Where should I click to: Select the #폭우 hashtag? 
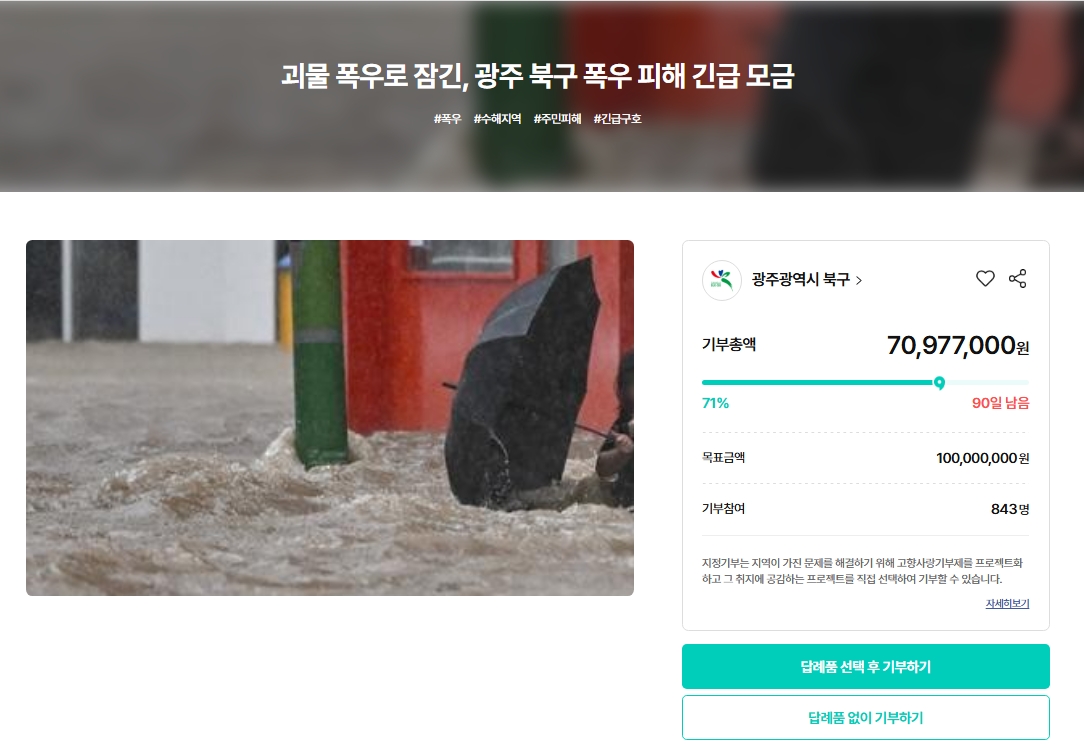(447, 119)
